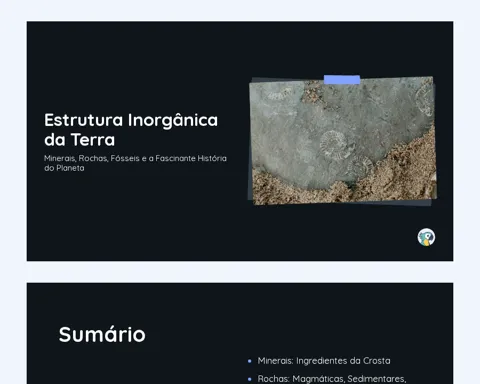Click the Rochas: Magmáticas, Sedimentares item
This screenshot has height=384, width=480.
coord(332,379)
